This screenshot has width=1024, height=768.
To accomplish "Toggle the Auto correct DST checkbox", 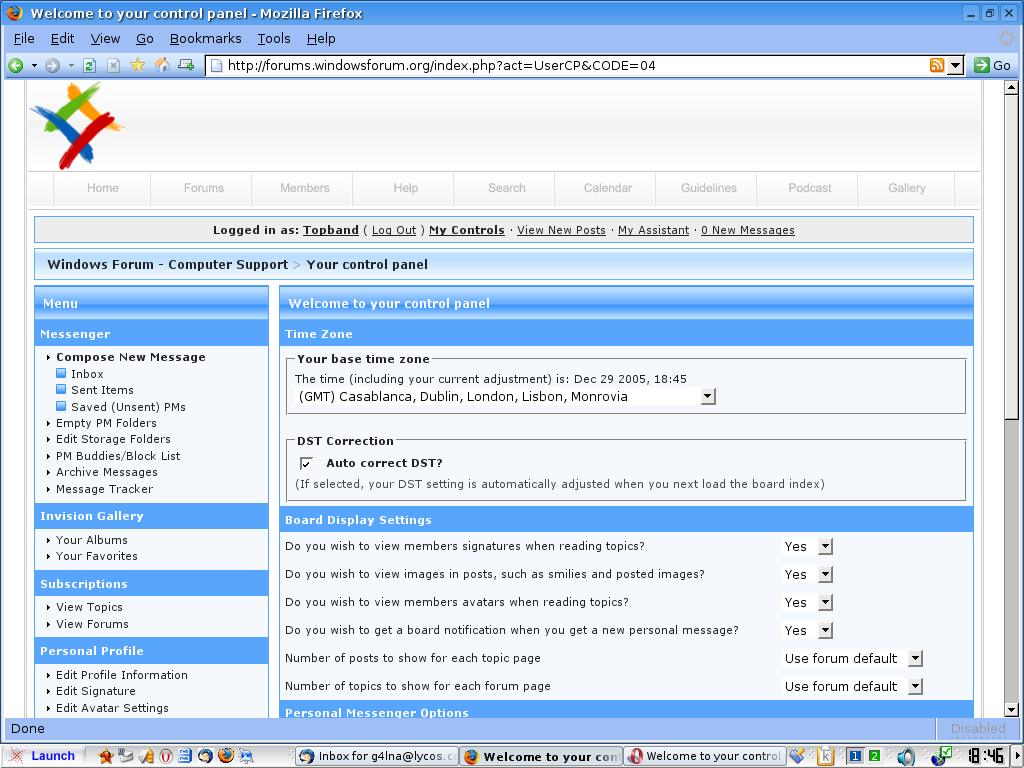I will [x=306, y=463].
